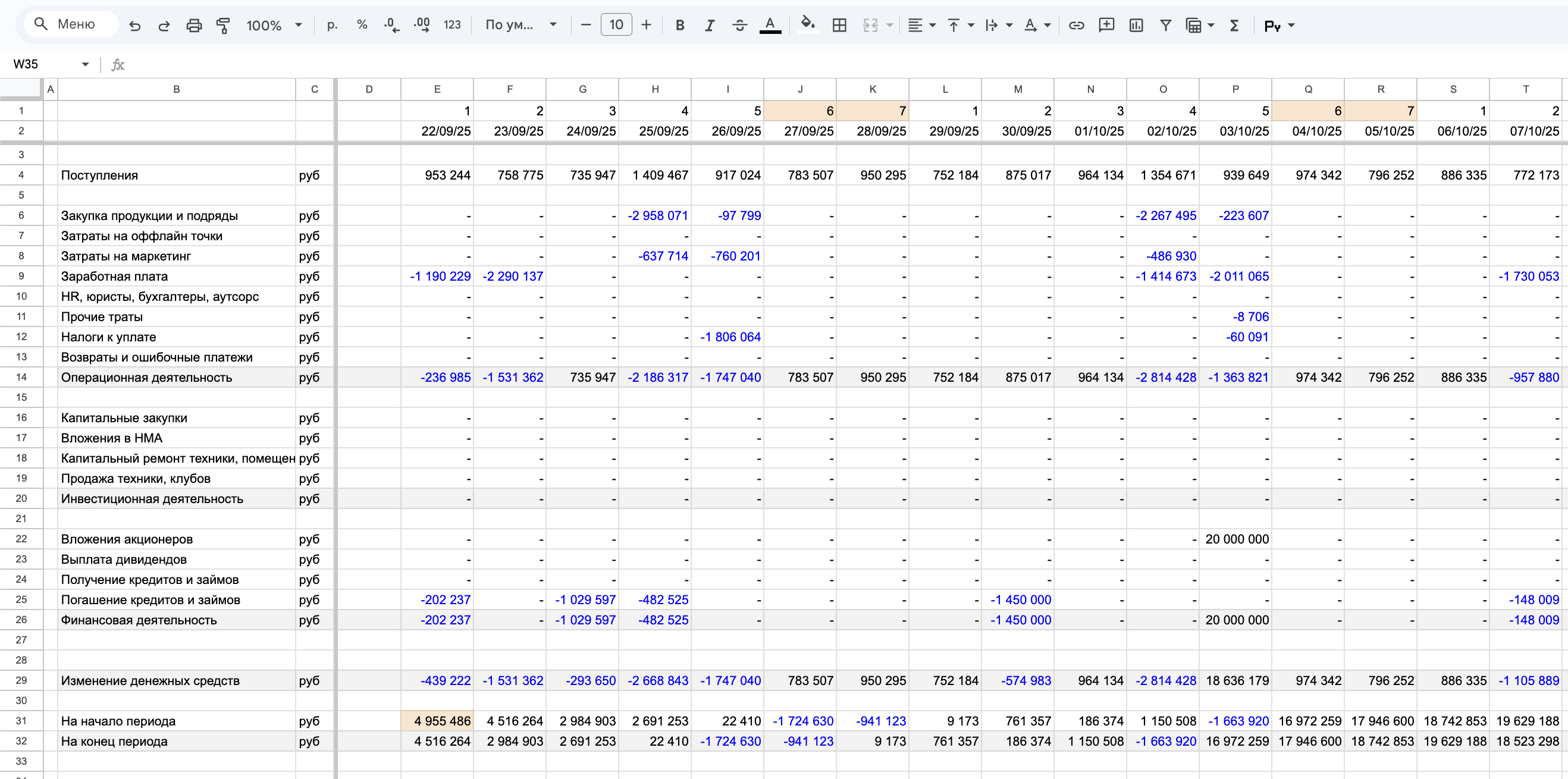Image resolution: width=1568 pixels, height=779 pixels.
Task: Toggle italic formatting
Action: point(710,26)
